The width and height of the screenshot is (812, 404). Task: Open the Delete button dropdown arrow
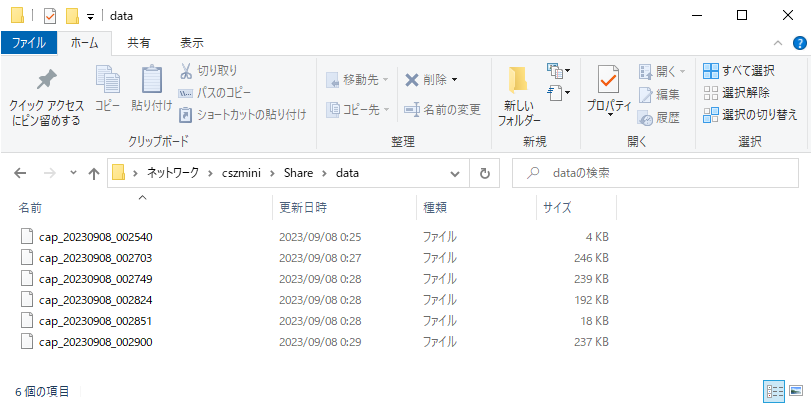pyautogui.click(x=455, y=80)
